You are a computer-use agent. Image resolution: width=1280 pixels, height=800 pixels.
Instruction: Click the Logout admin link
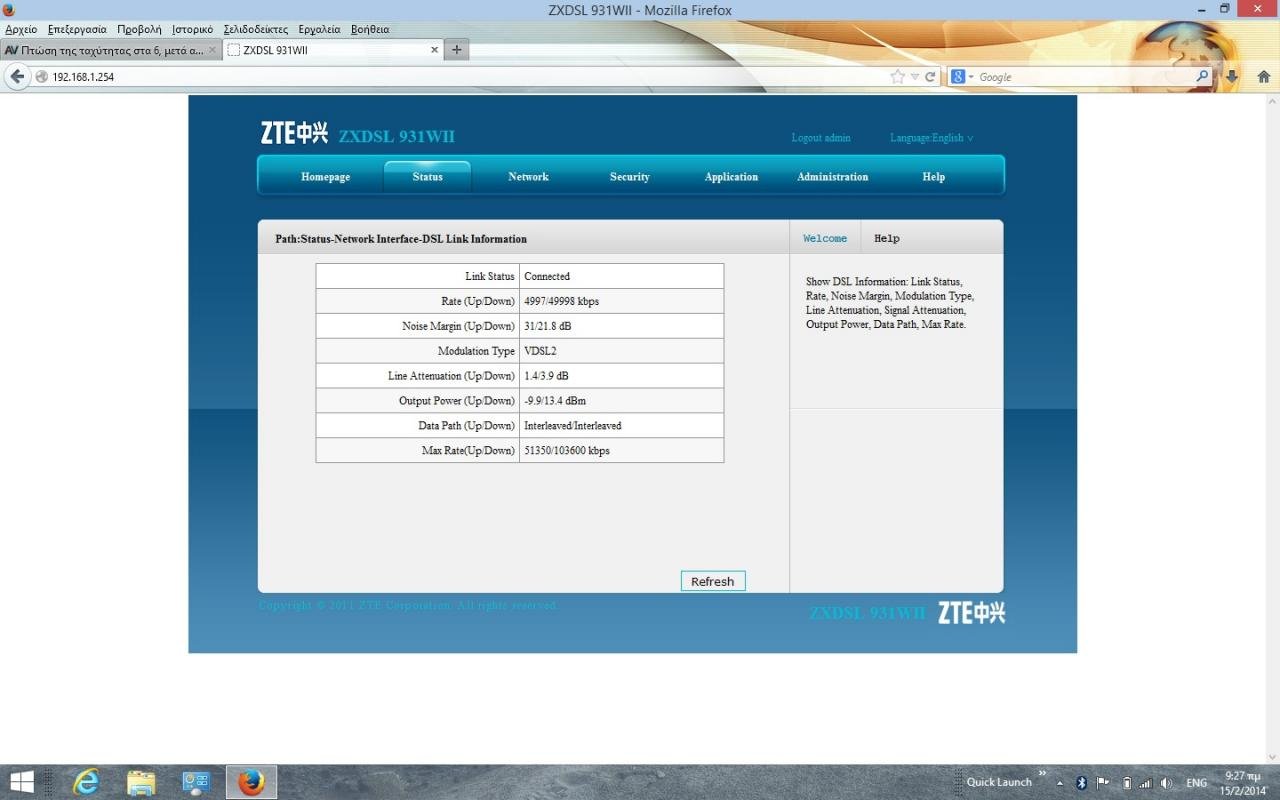point(821,138)
